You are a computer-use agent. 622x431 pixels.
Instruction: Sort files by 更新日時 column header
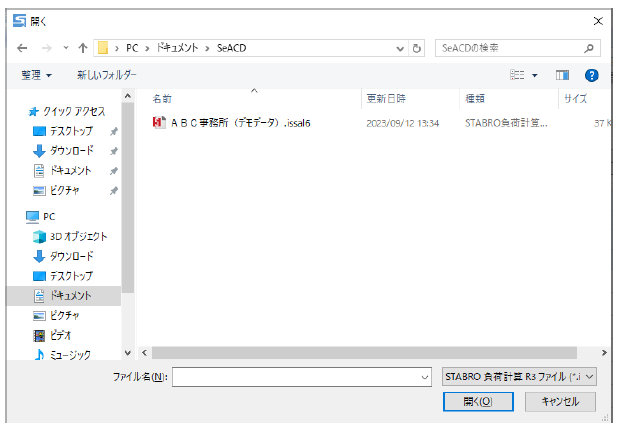[x=384, y=99]
